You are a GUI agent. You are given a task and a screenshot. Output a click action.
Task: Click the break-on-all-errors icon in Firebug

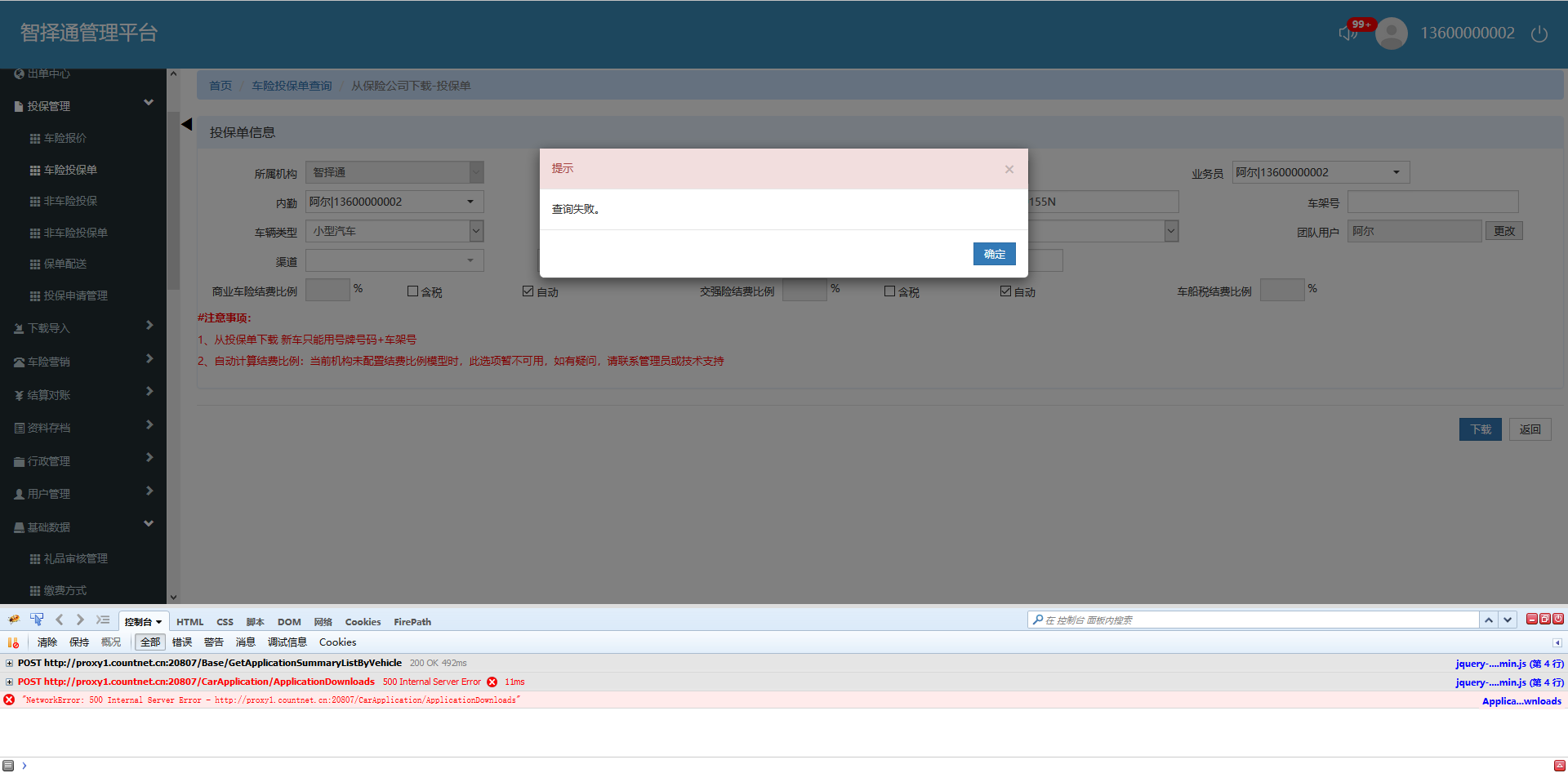(x=13, y=642)
